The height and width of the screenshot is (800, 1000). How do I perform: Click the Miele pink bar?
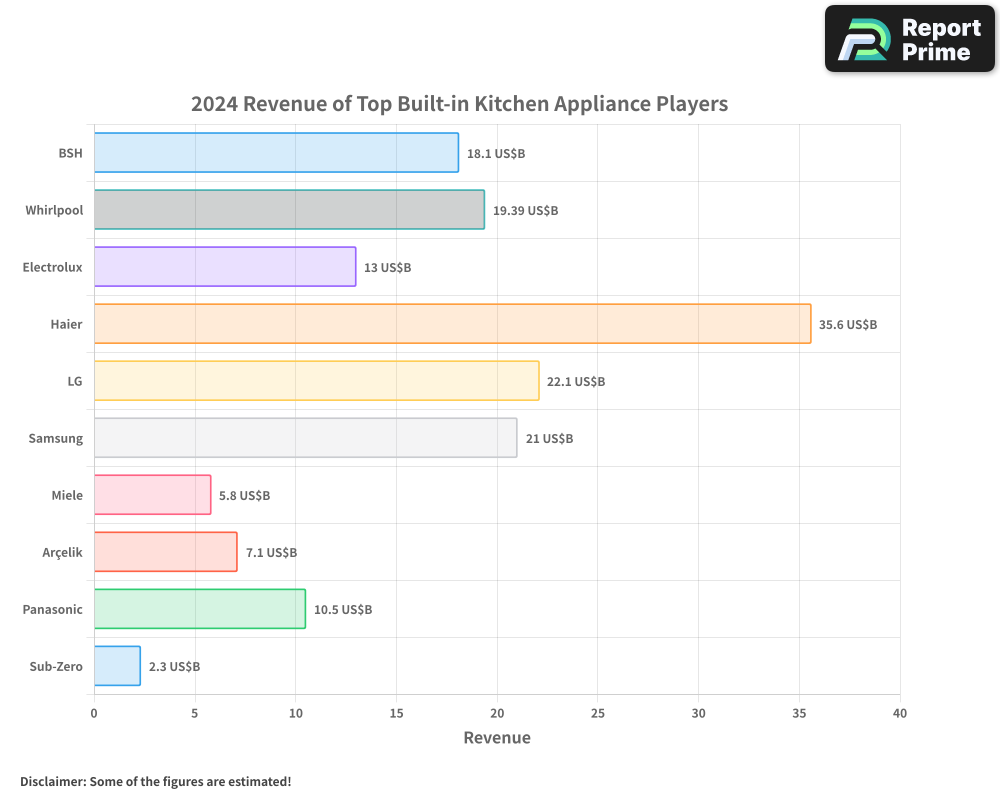pyautogui.click(x=152, y=495)
